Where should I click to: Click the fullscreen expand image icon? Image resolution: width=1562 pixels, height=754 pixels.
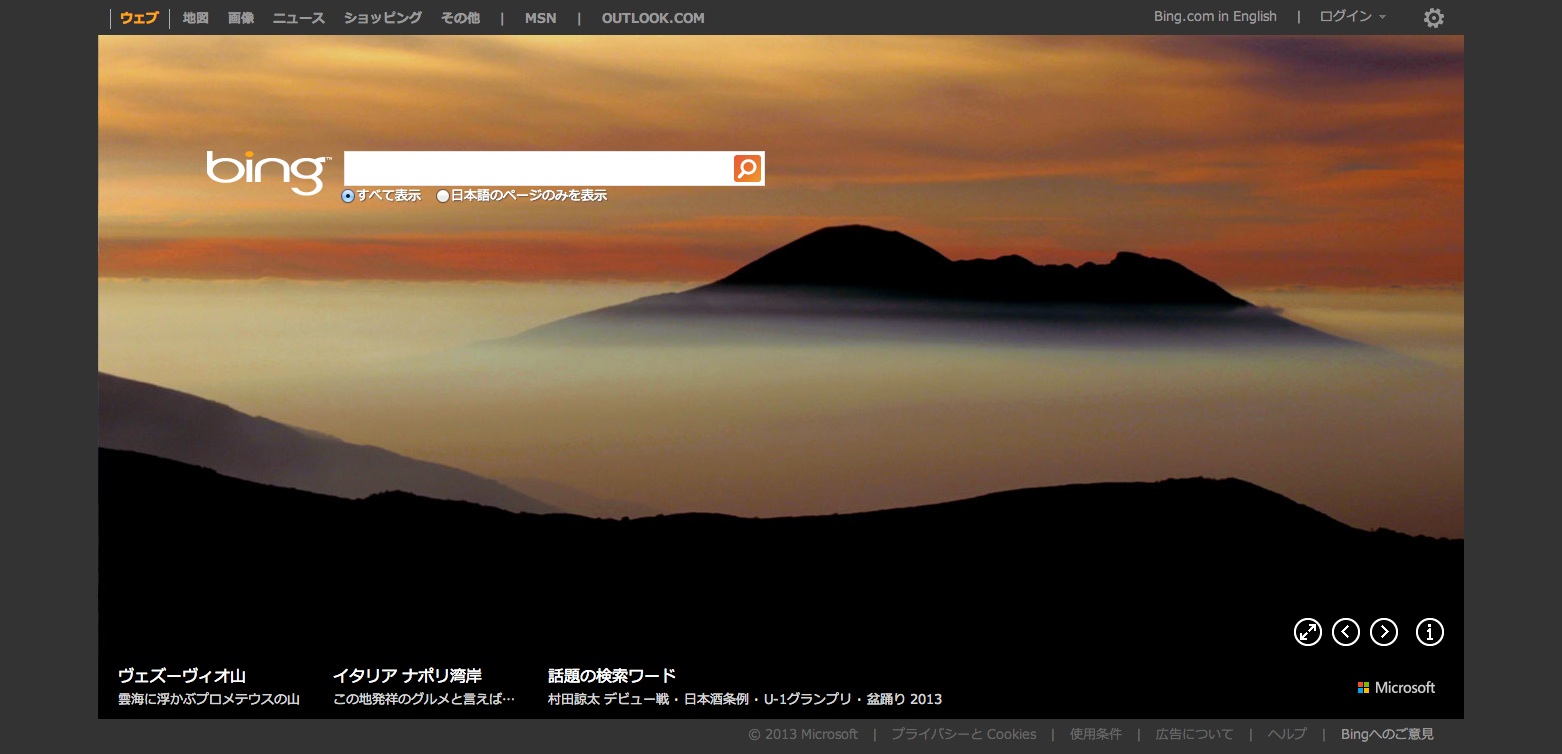[x=1307, y=632]
